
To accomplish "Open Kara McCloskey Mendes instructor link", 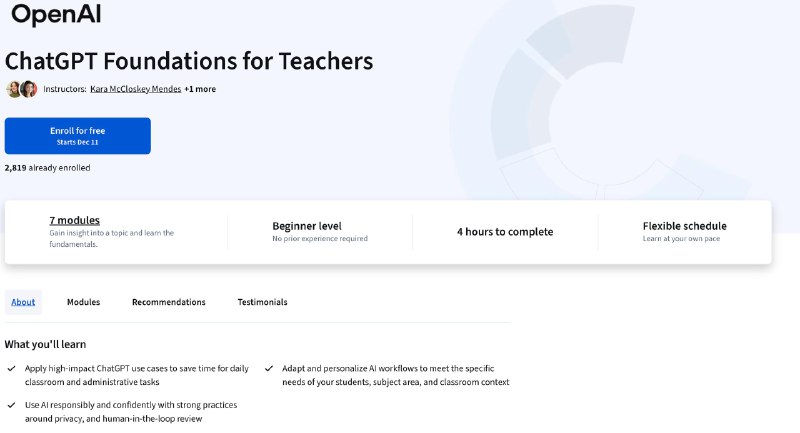I will coord(135,89).
